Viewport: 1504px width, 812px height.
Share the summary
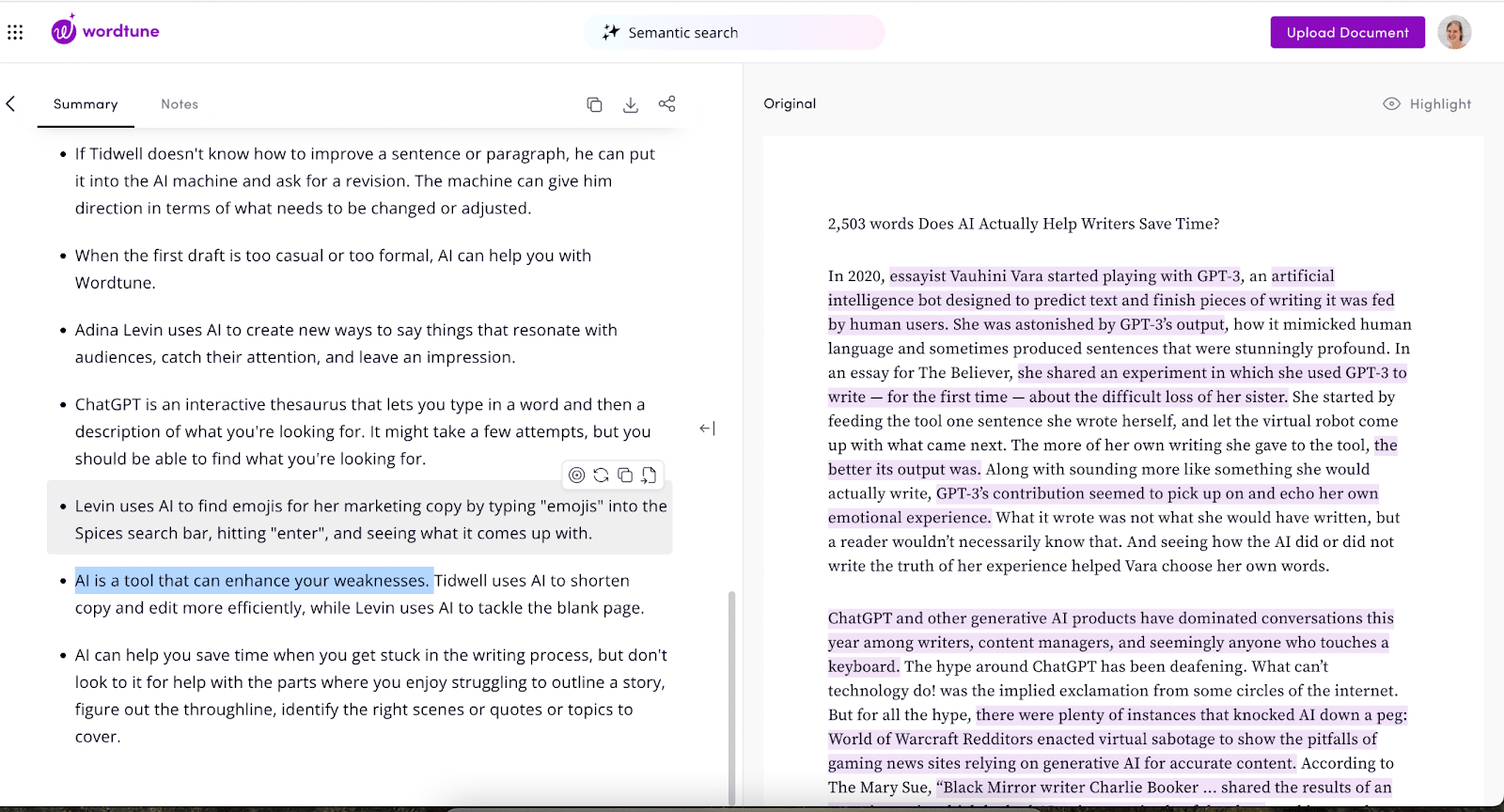667,104
